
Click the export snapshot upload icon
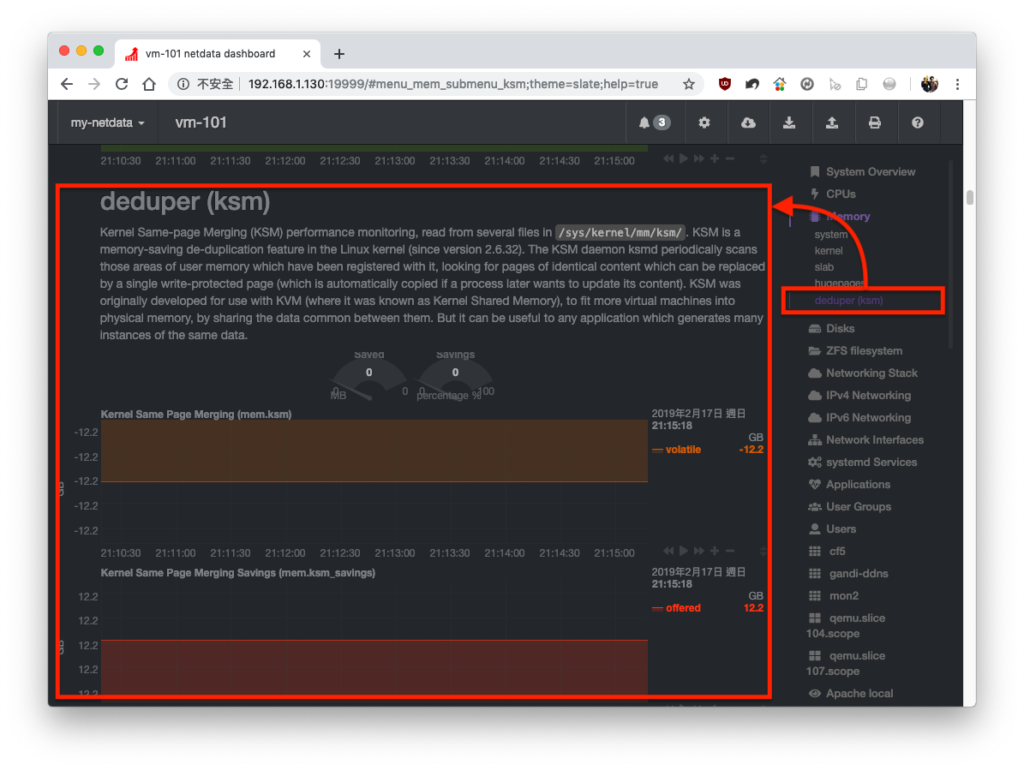tap(831, 123)
